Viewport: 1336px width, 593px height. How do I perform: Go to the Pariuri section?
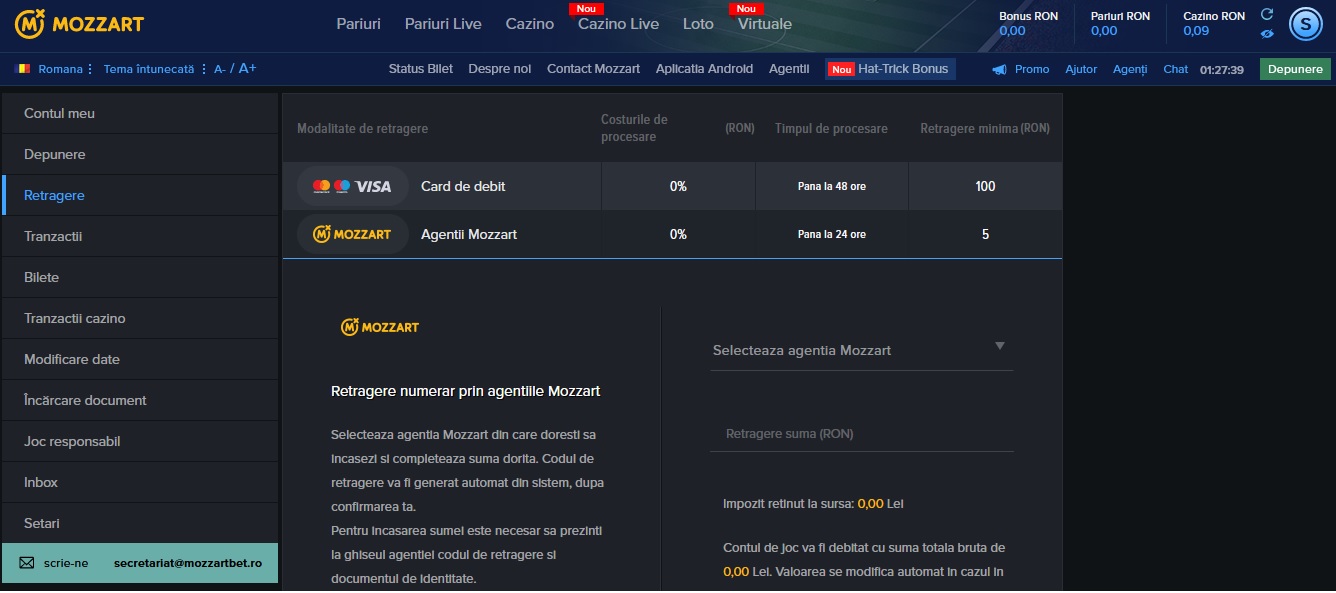[x=358, y=24]
